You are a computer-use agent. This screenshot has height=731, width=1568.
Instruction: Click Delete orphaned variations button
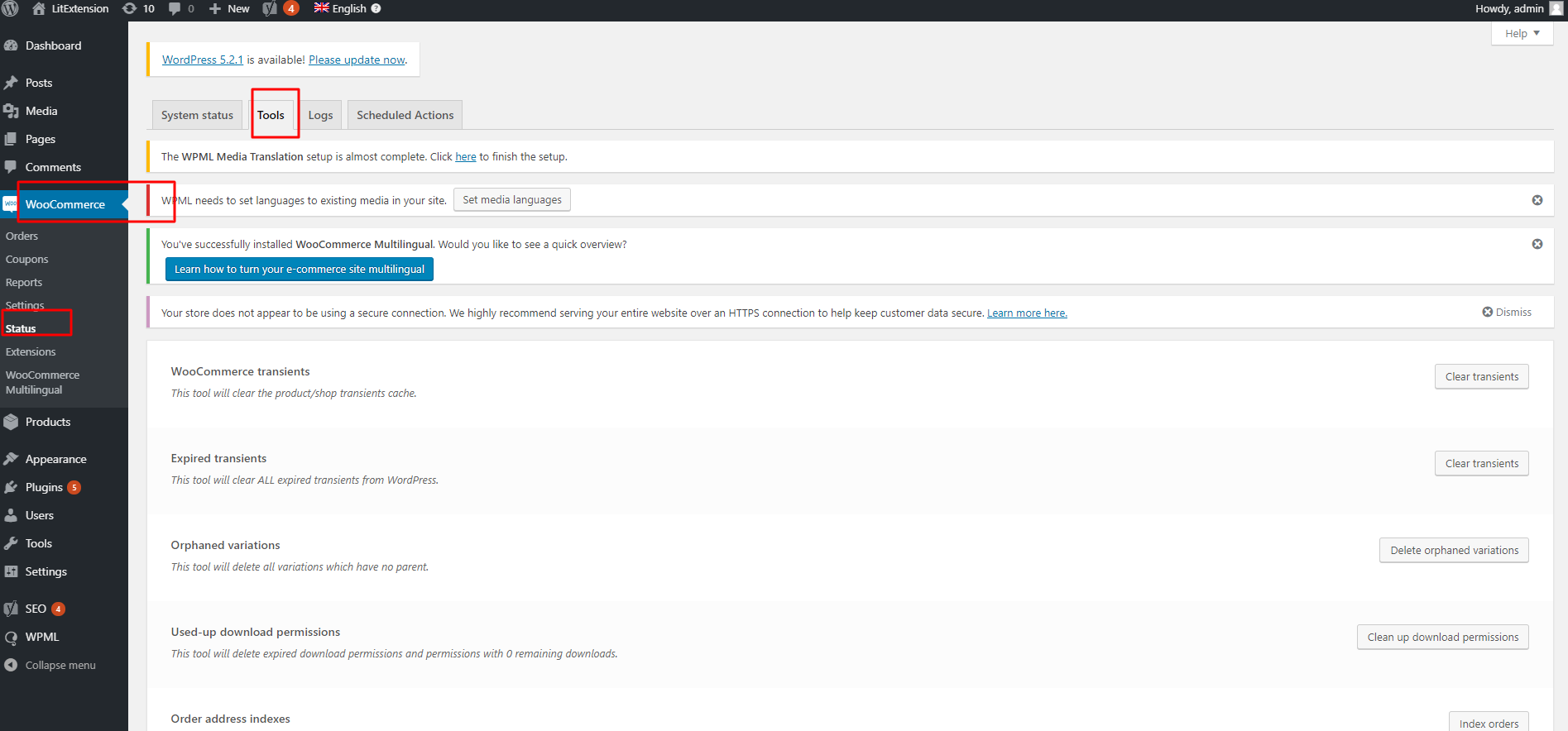click(x=1454, y=550)
